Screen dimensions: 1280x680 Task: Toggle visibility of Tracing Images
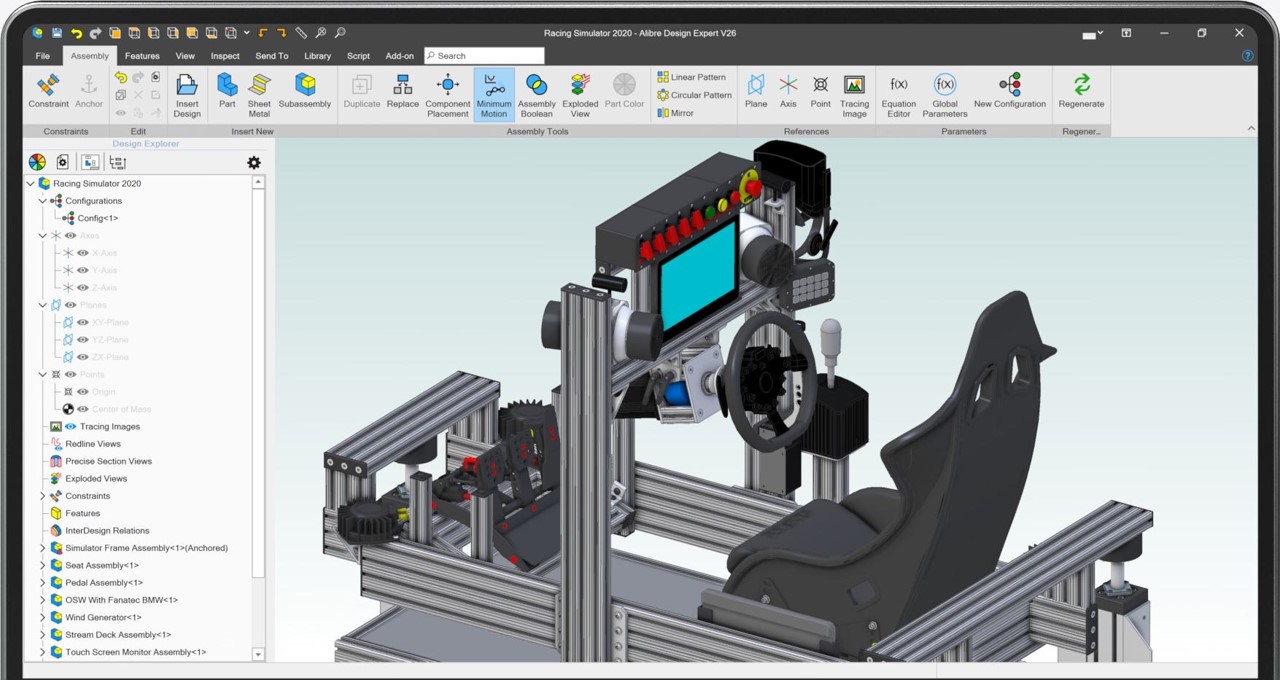tap(70, 427)
